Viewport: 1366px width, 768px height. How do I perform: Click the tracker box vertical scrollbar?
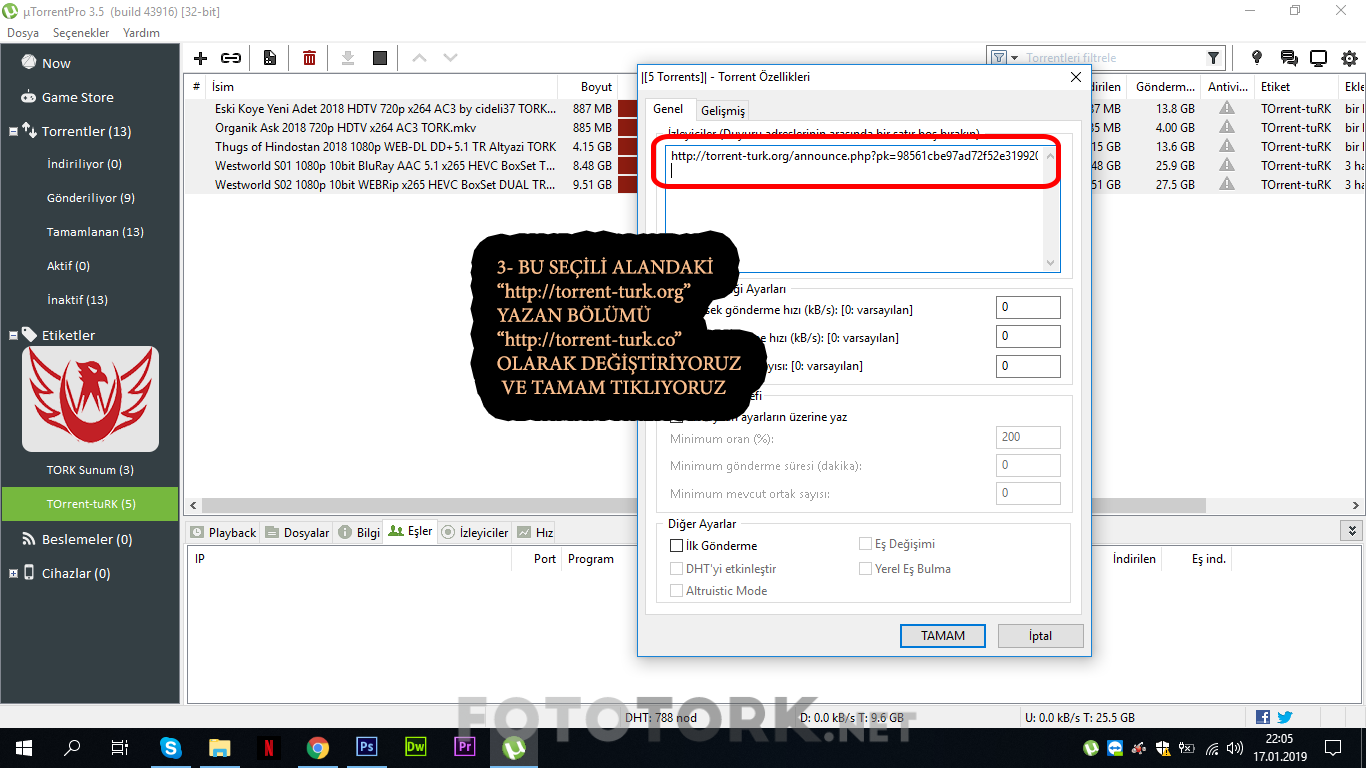click(x=1051, y=207)
